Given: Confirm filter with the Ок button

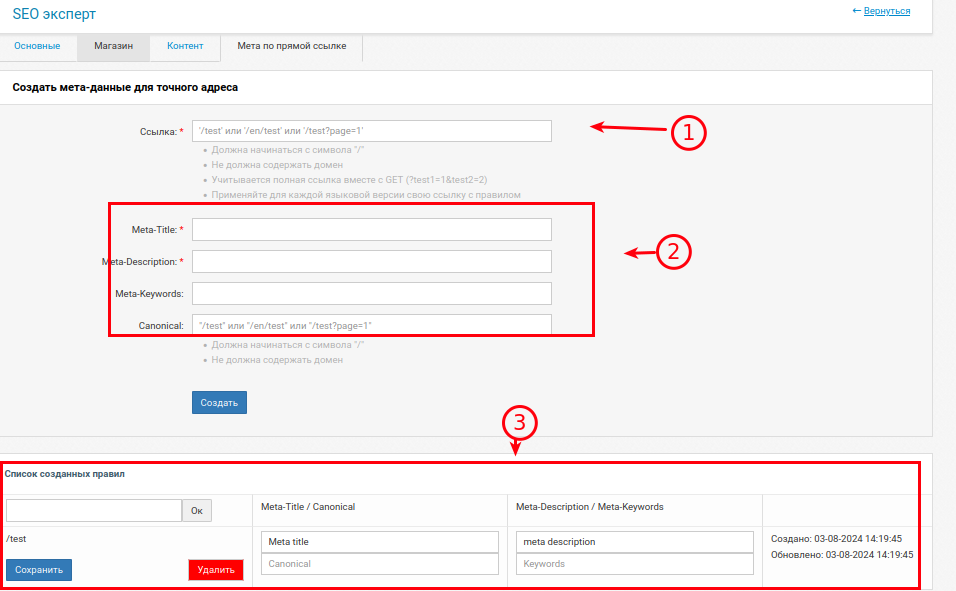Looking at the screenshot, I should (x=197, y=510).
